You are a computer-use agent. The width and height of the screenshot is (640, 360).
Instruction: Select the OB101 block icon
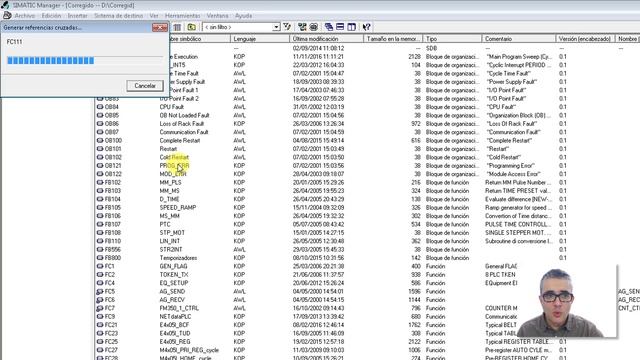click(x=100, y=149)
